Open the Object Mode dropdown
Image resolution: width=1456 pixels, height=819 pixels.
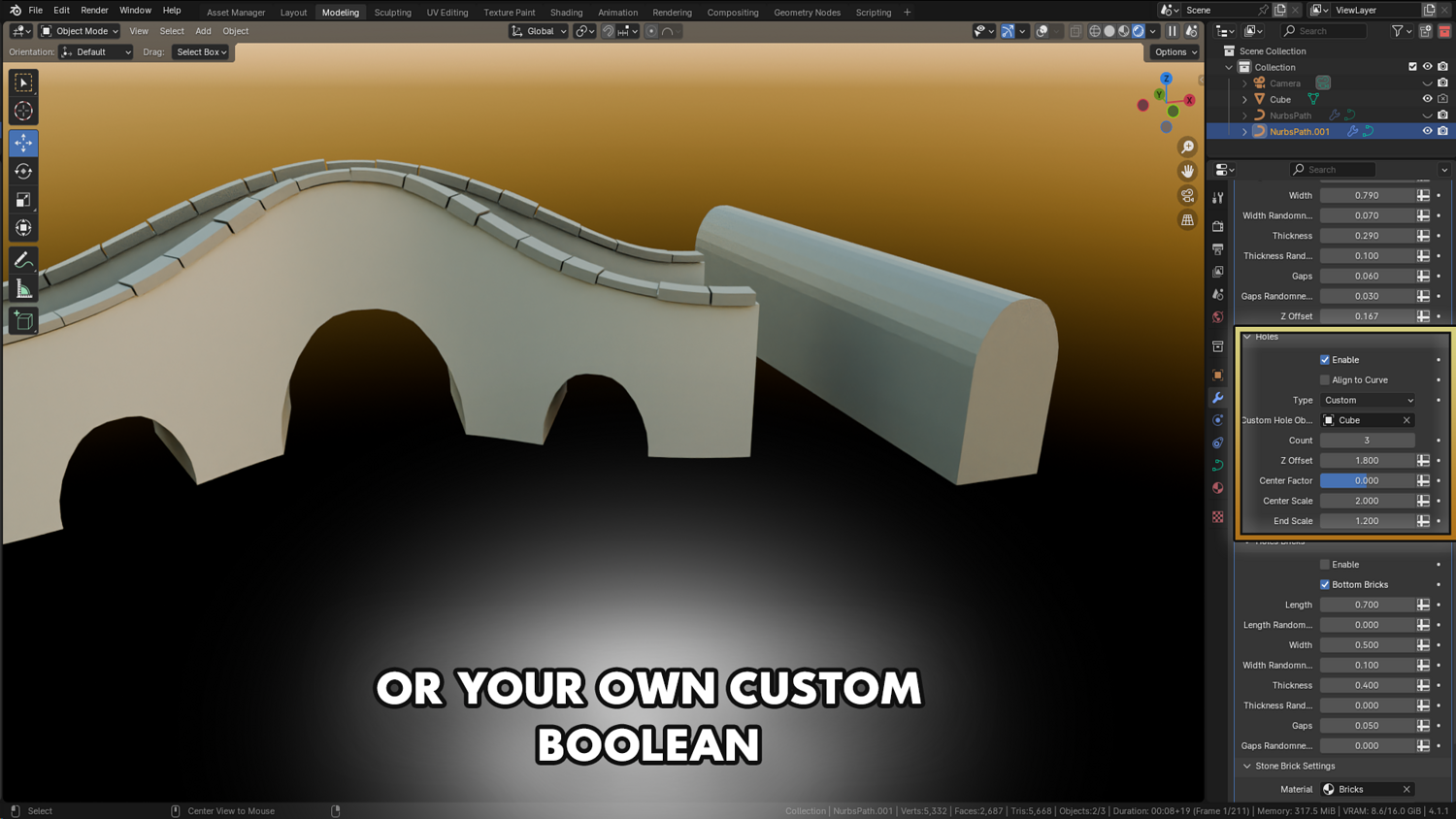[80, 31]
